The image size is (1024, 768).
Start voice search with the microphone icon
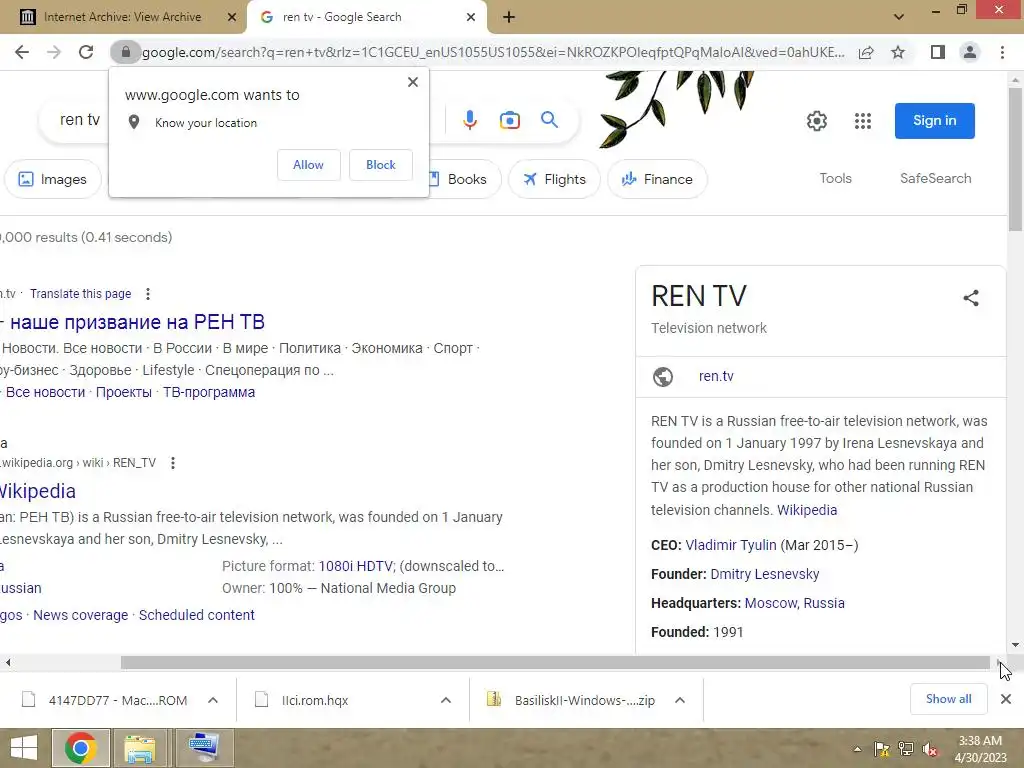click(x=470, y=120)
